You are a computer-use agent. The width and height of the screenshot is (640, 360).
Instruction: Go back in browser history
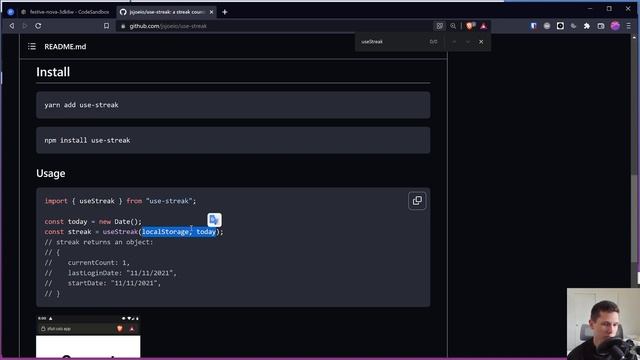click(x=12, y=26)
